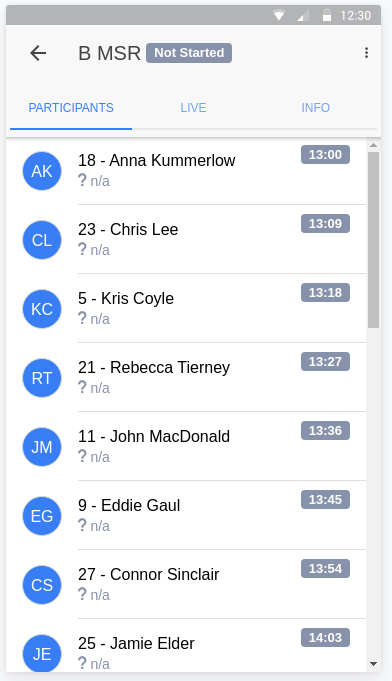Open participant 23 - Chris Lee

[186, 239]
